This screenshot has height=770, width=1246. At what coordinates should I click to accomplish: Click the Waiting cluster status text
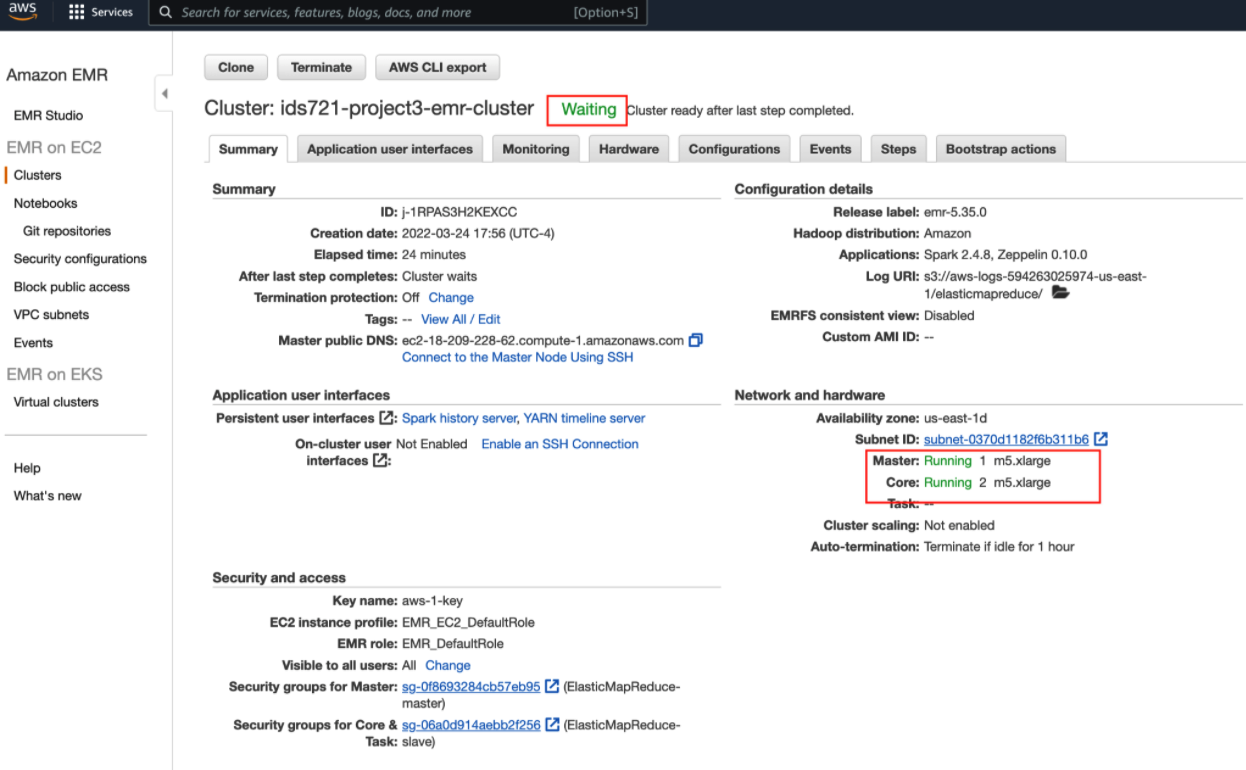point(588,110)
